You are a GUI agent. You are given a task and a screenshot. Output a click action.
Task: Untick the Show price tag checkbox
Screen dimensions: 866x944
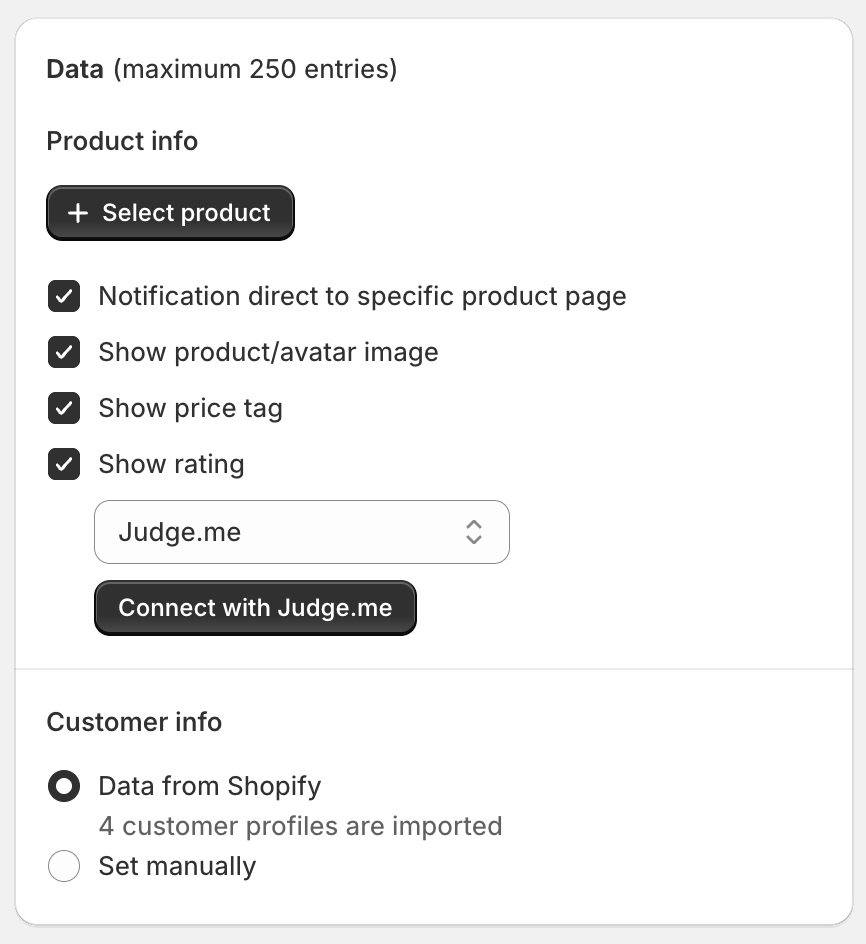(x=64, y=409)
